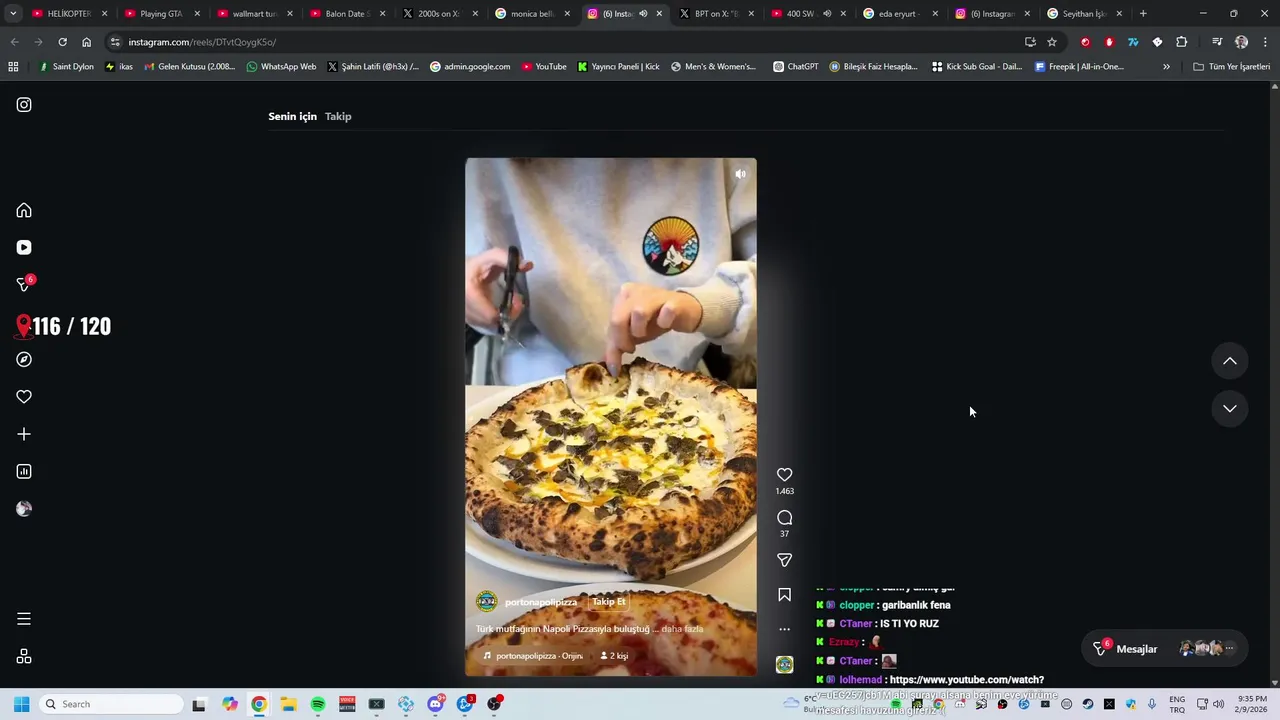
Task: Switch to the 'Seyithan' browser tab
Action: pos(1084,14)
